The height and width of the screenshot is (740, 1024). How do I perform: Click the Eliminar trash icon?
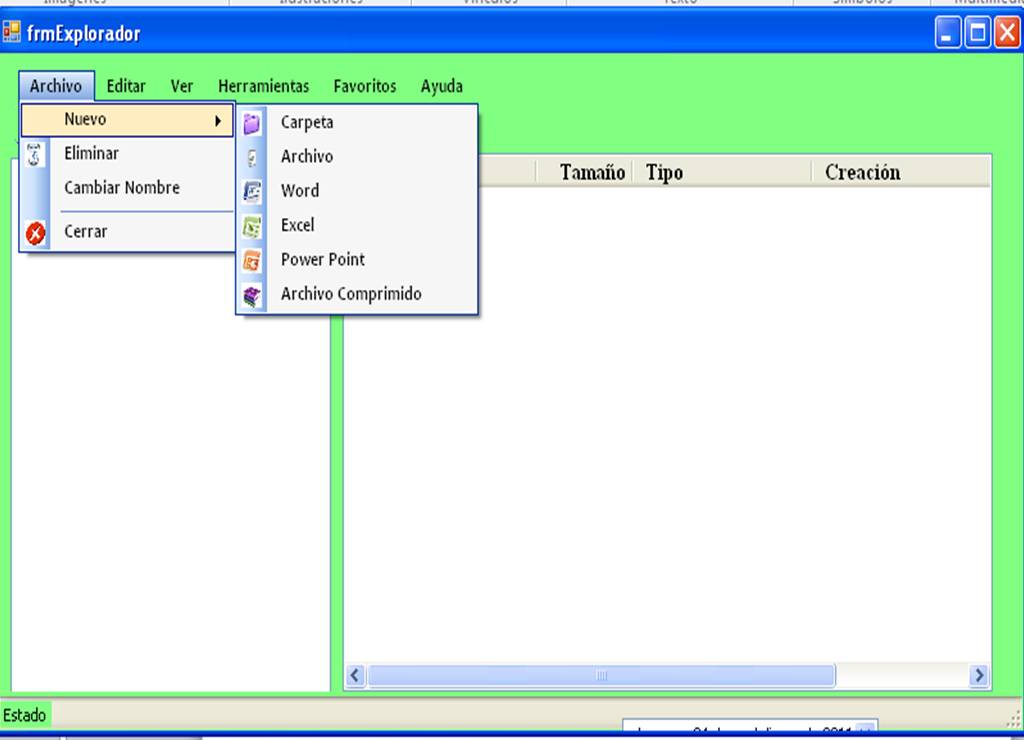34,153
